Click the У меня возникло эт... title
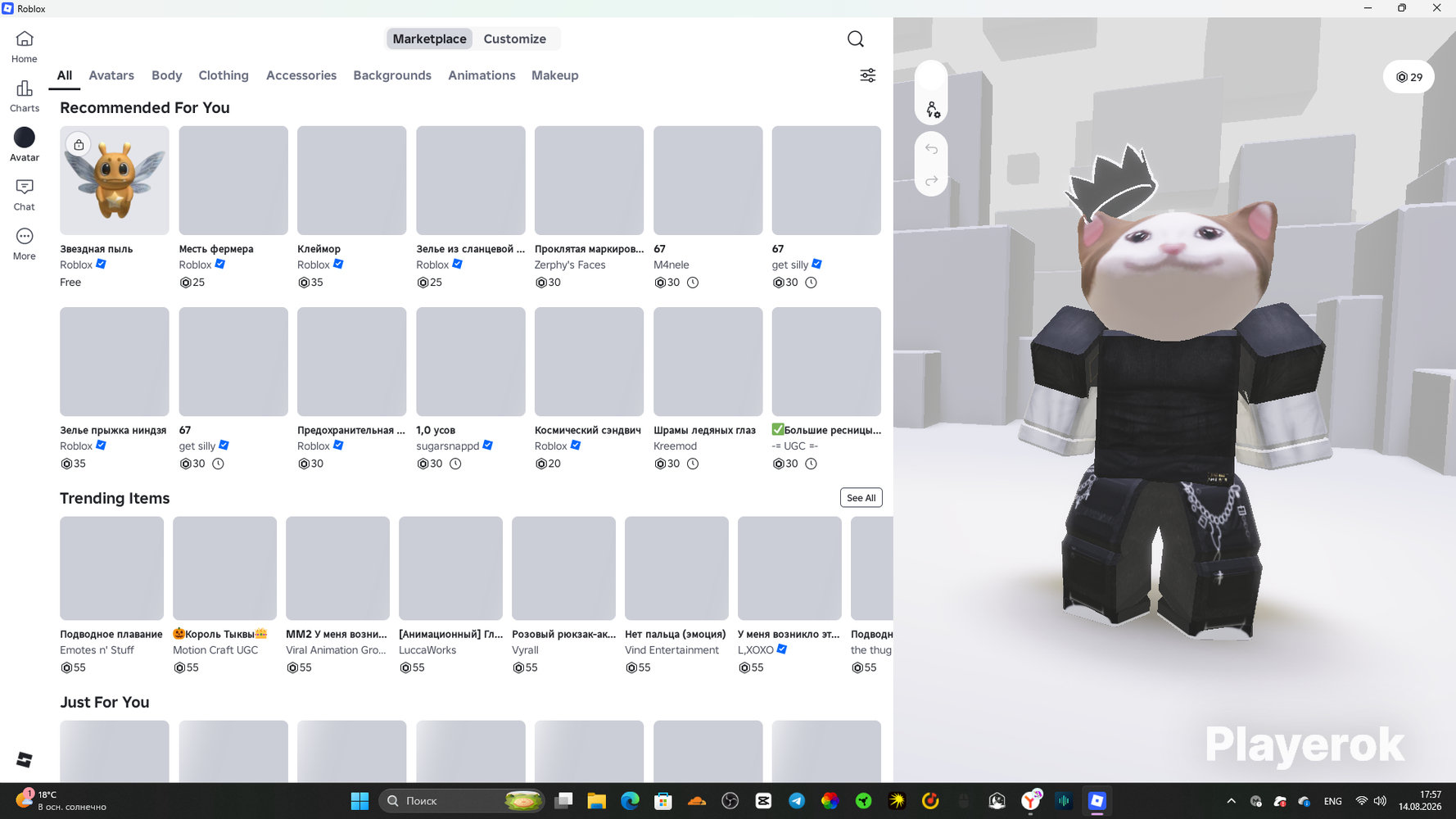Screen dimensions: 1456x819 tap(789, 634)
